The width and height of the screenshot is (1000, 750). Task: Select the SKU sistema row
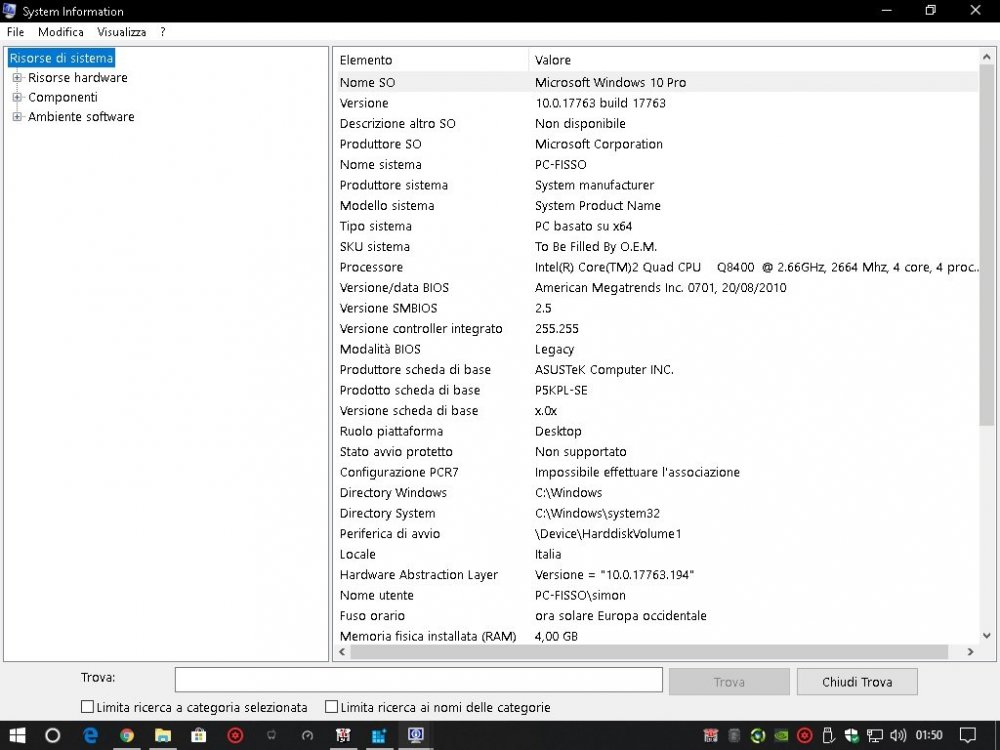656,247
